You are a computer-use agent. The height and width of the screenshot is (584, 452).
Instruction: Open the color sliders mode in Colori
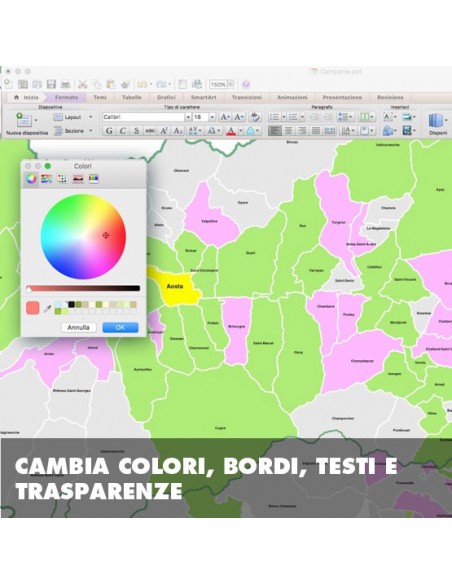[x=47, y=179]
